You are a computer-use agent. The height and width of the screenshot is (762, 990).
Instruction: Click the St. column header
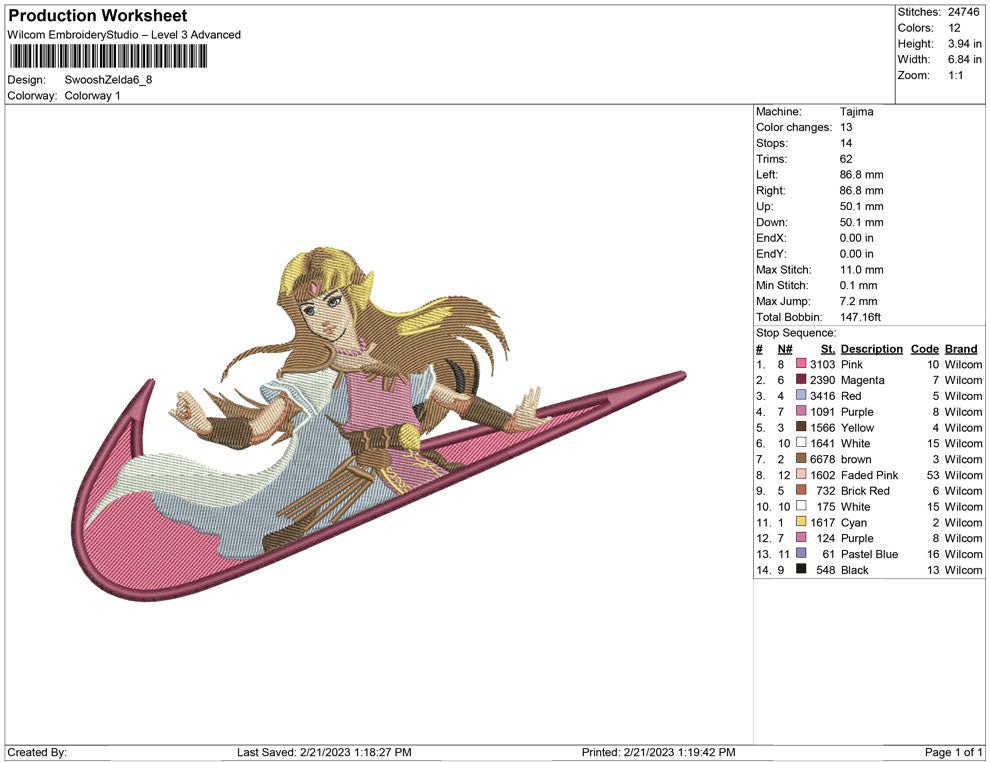pos(828,348)
